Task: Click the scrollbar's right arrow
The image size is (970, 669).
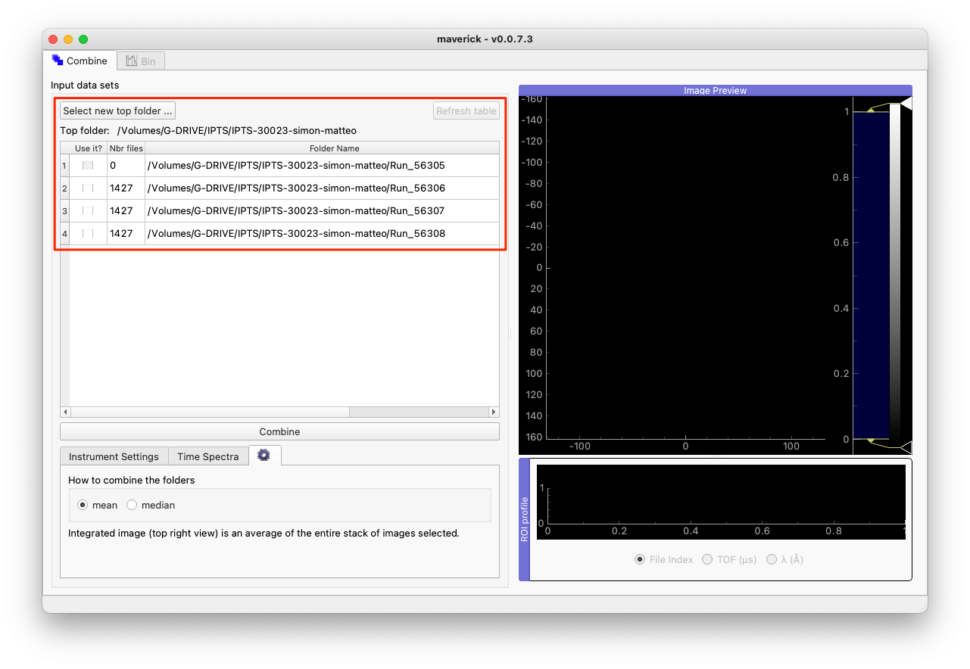Action: 493,412
